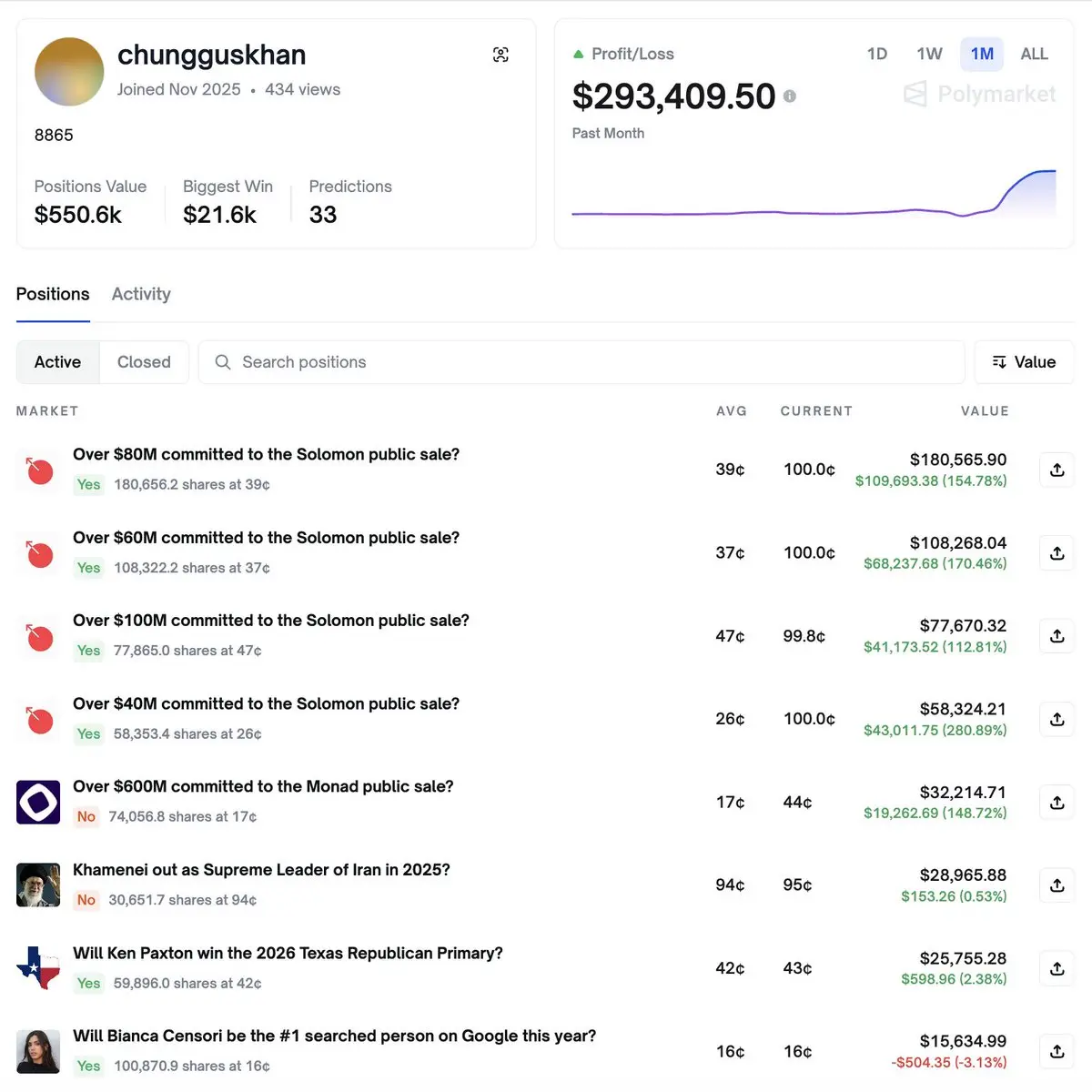Click the Joined Nov 2025 text
This screenshot has width=1092, height=1092.
[x=178, y=89]
